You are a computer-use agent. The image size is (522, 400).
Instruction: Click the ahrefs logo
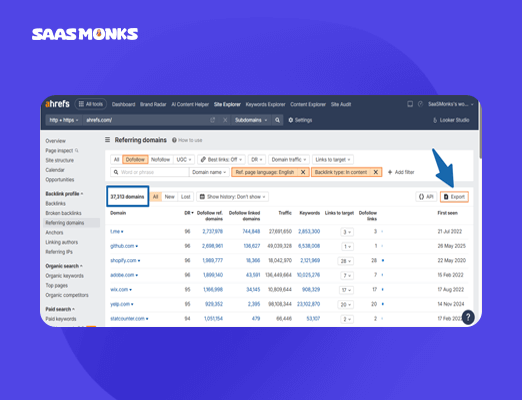57,104
